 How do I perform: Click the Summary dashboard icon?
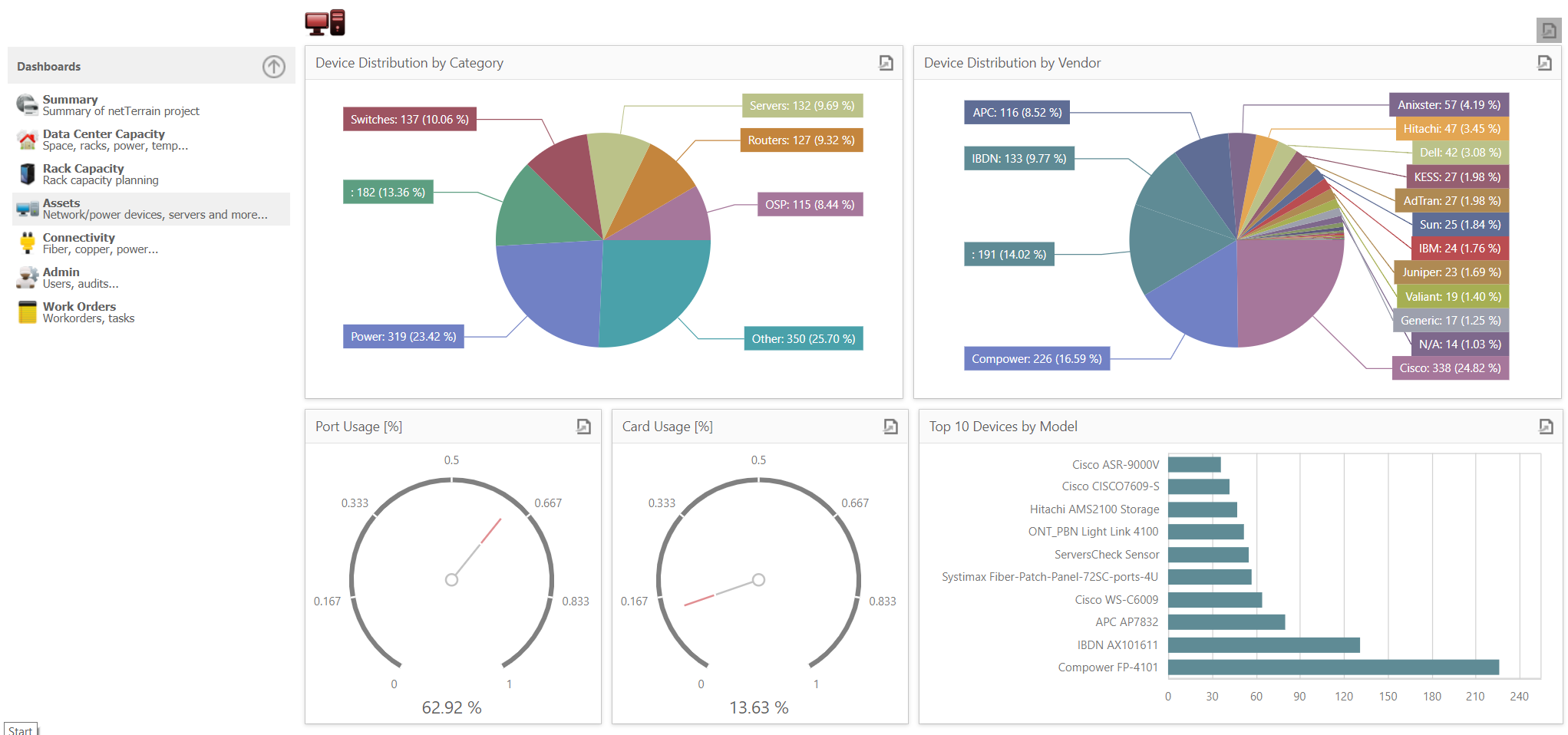(27, 105)
